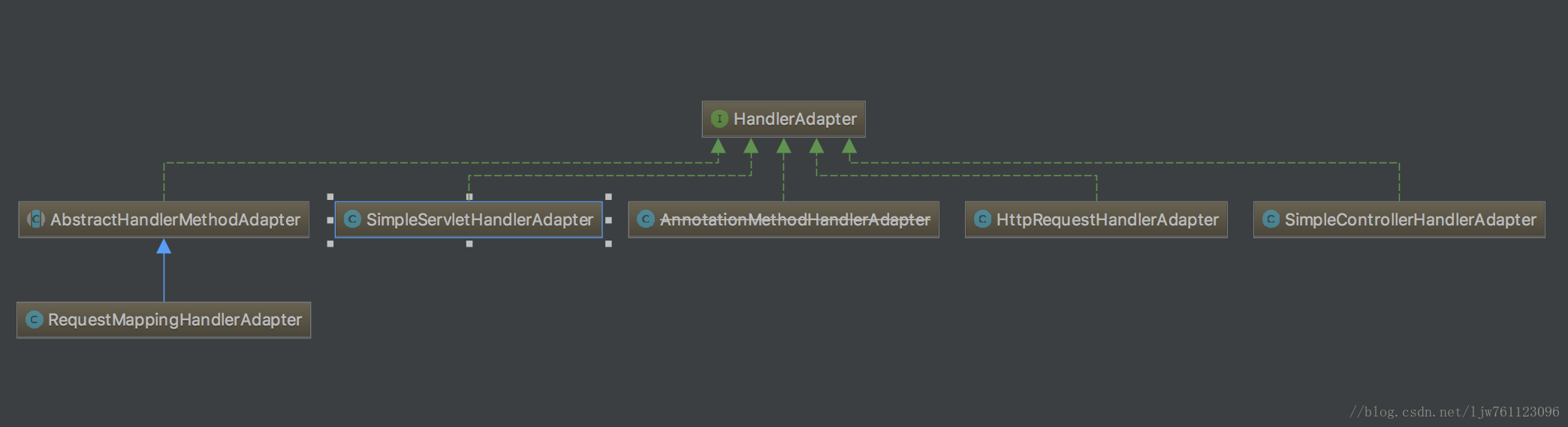Click the green interface icon on HandlerAdapter
This screenshot has height=427, width=1568.
coord(719,119)
